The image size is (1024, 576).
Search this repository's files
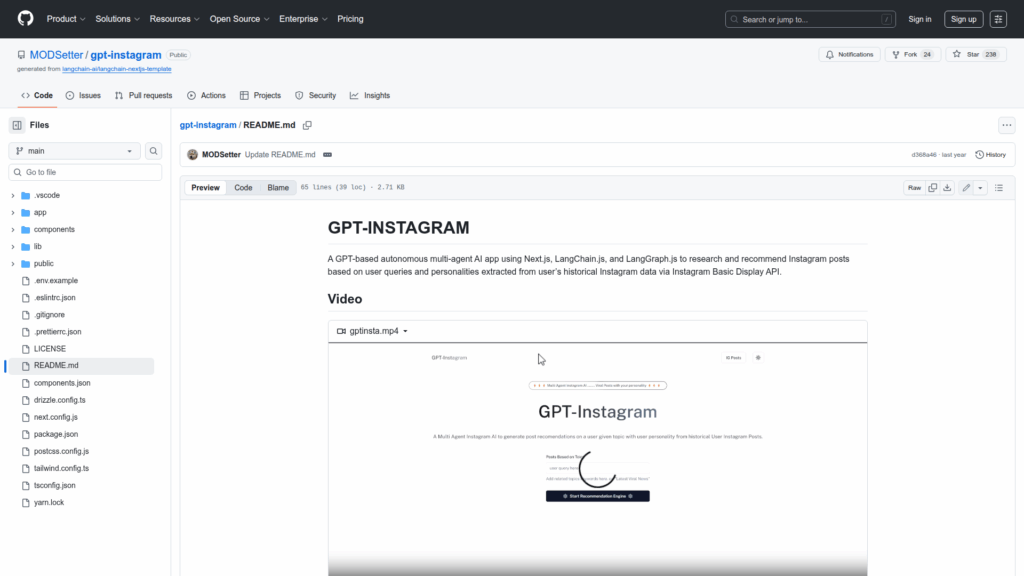pos(153,151)
